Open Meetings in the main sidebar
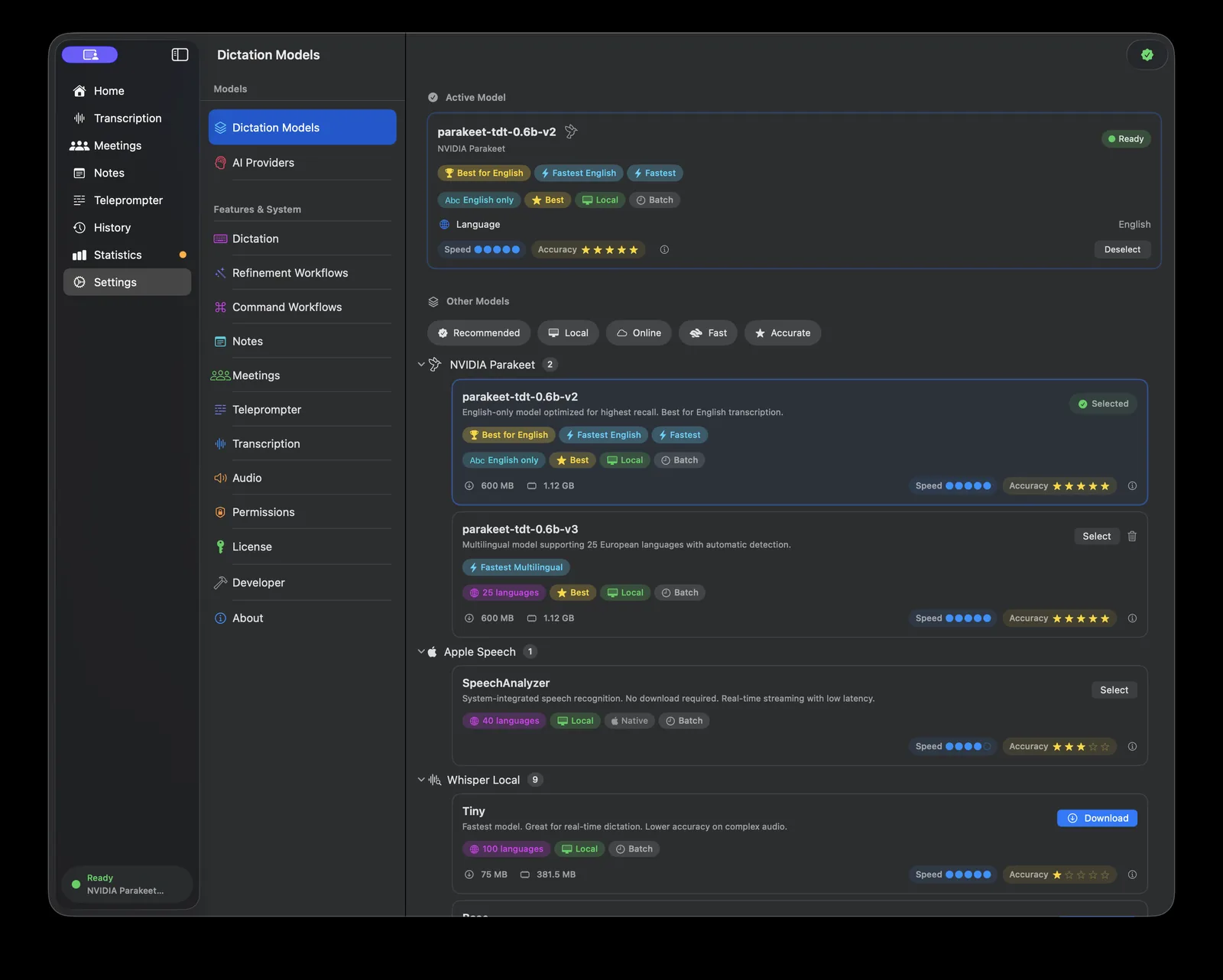1223x980 pixels. 127,145
